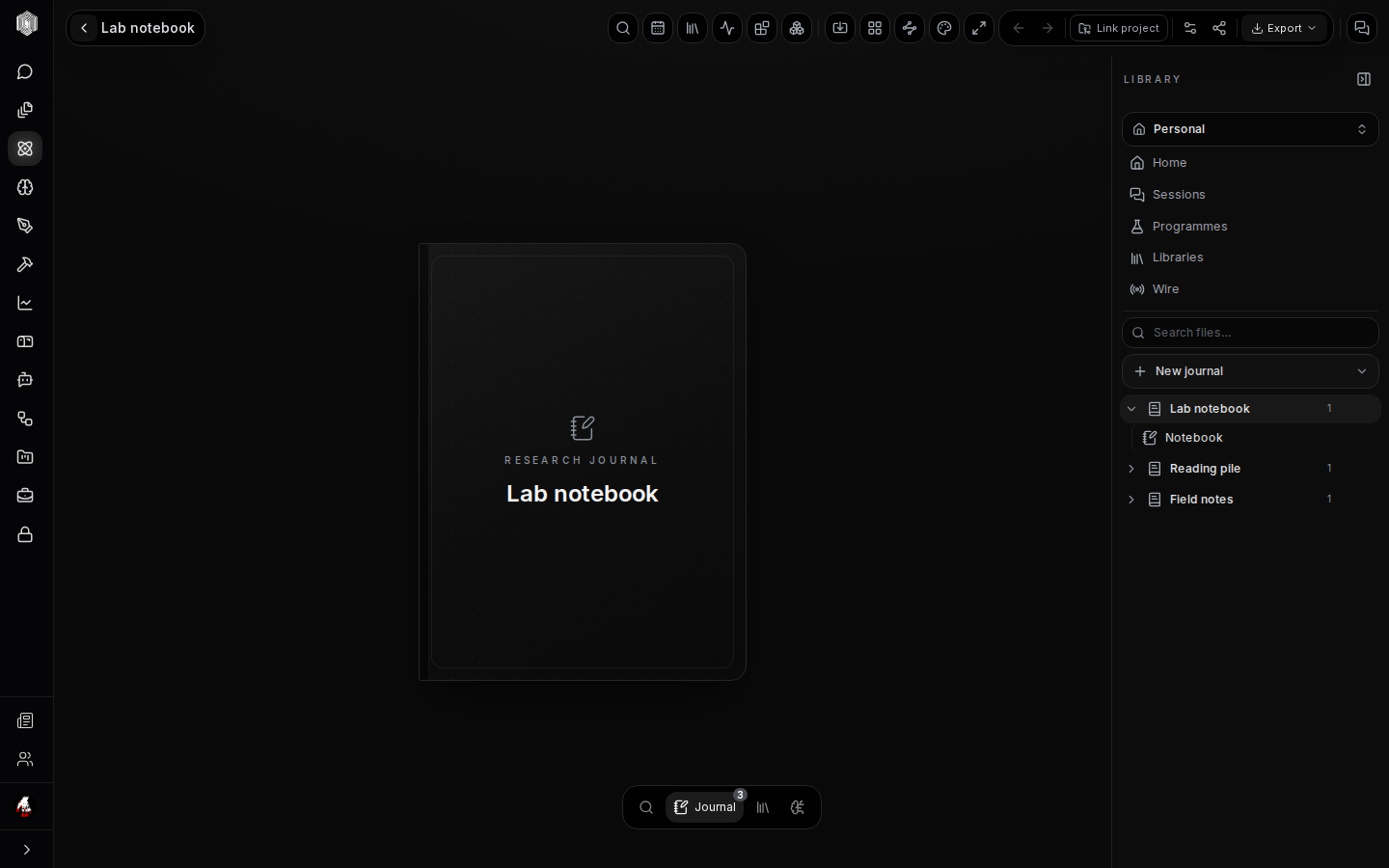Open the briefcase icon in left sidebar

25,496
